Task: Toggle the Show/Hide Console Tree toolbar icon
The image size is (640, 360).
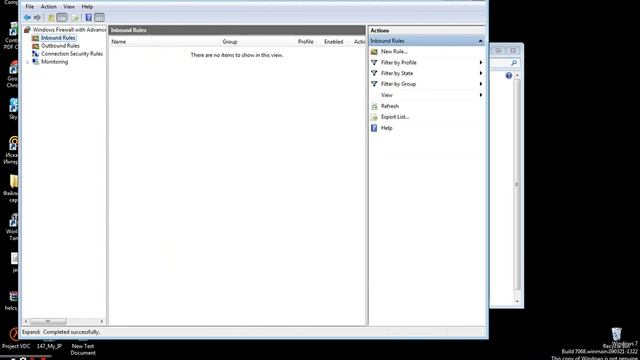Action: point(62,18)
